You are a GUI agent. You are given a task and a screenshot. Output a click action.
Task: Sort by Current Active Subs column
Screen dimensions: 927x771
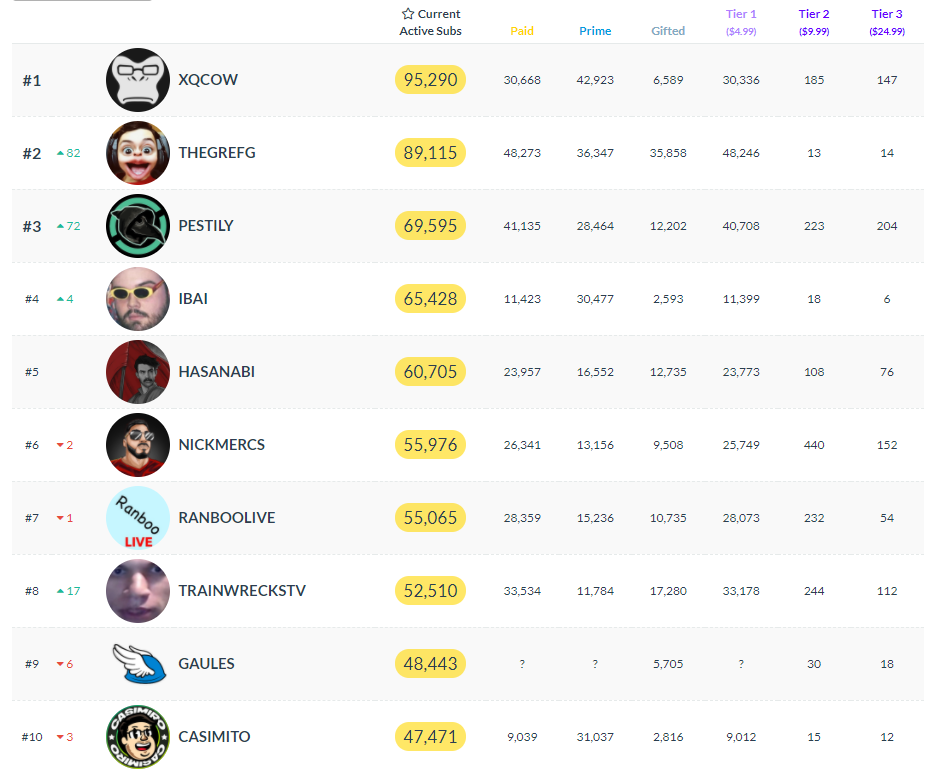pyautogui.click(x=430, y=22)
